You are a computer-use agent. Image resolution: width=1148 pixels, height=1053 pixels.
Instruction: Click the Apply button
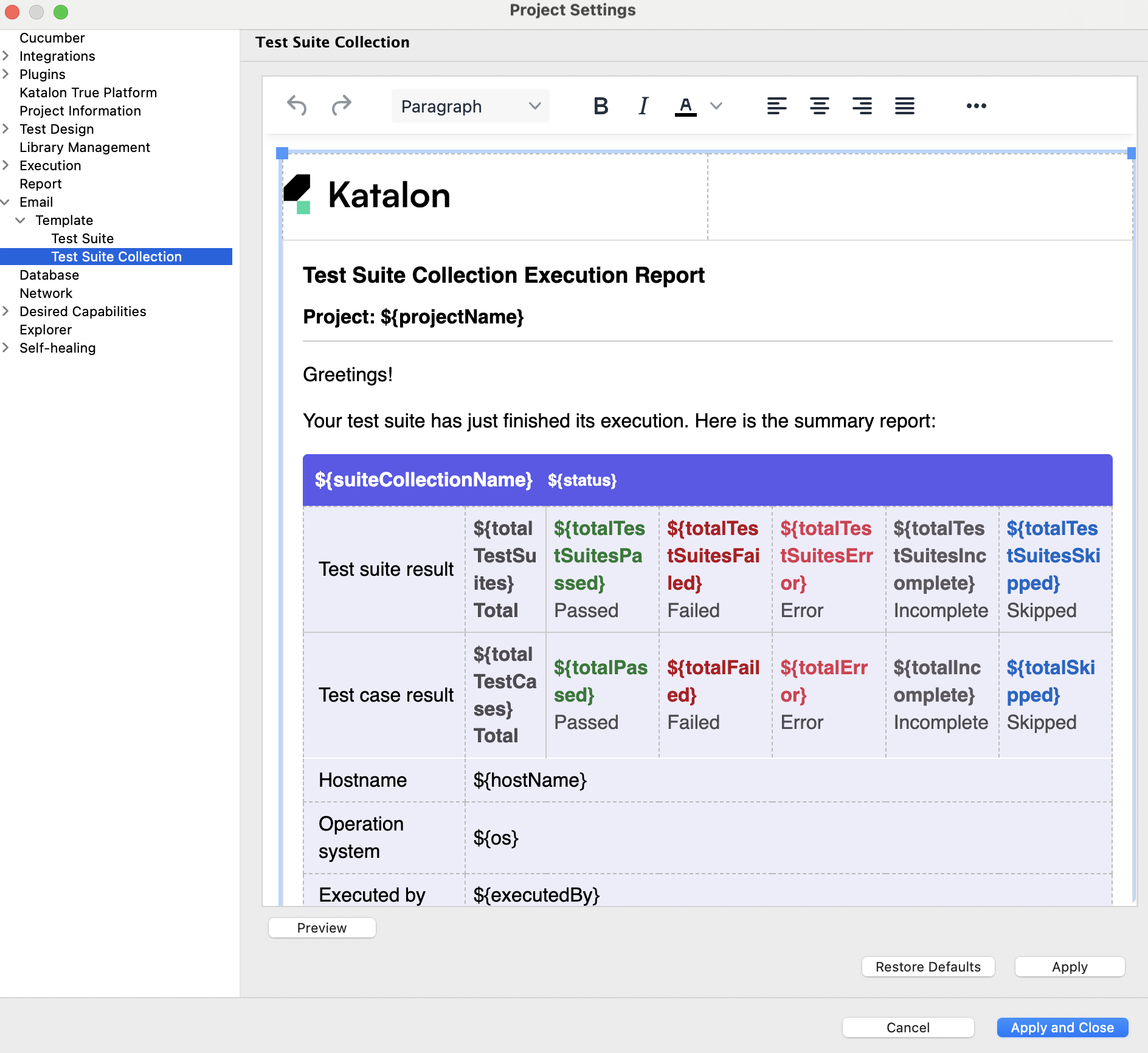tap(1070, 967)
